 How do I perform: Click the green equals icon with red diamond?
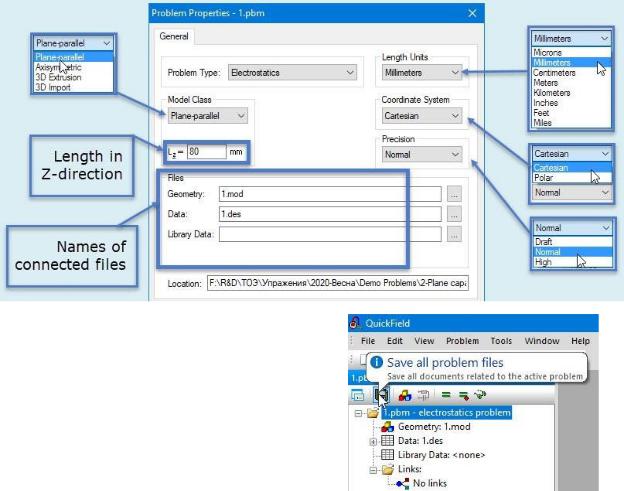[x=464, y=396]
